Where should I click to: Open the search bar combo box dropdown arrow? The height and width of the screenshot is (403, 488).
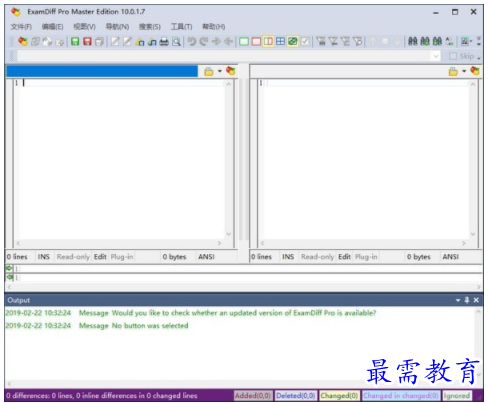tap(436, 56)
